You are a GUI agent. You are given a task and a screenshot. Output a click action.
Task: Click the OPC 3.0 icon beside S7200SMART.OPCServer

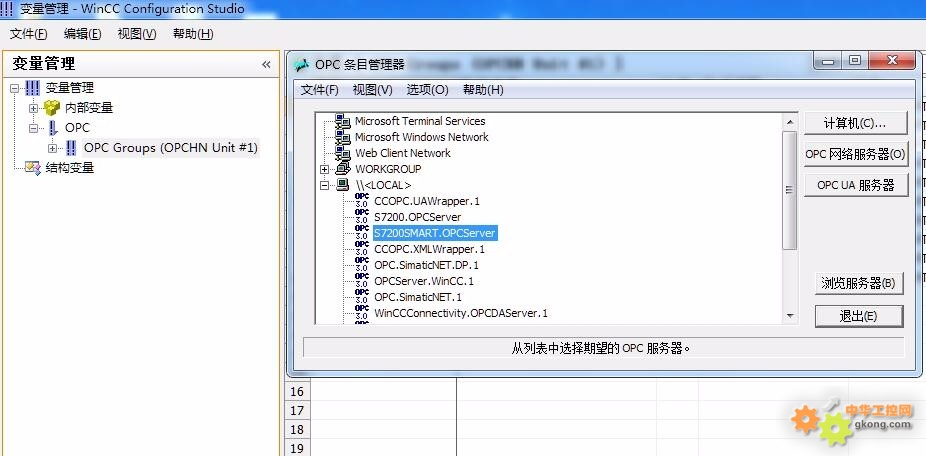[x=362, y=233]
